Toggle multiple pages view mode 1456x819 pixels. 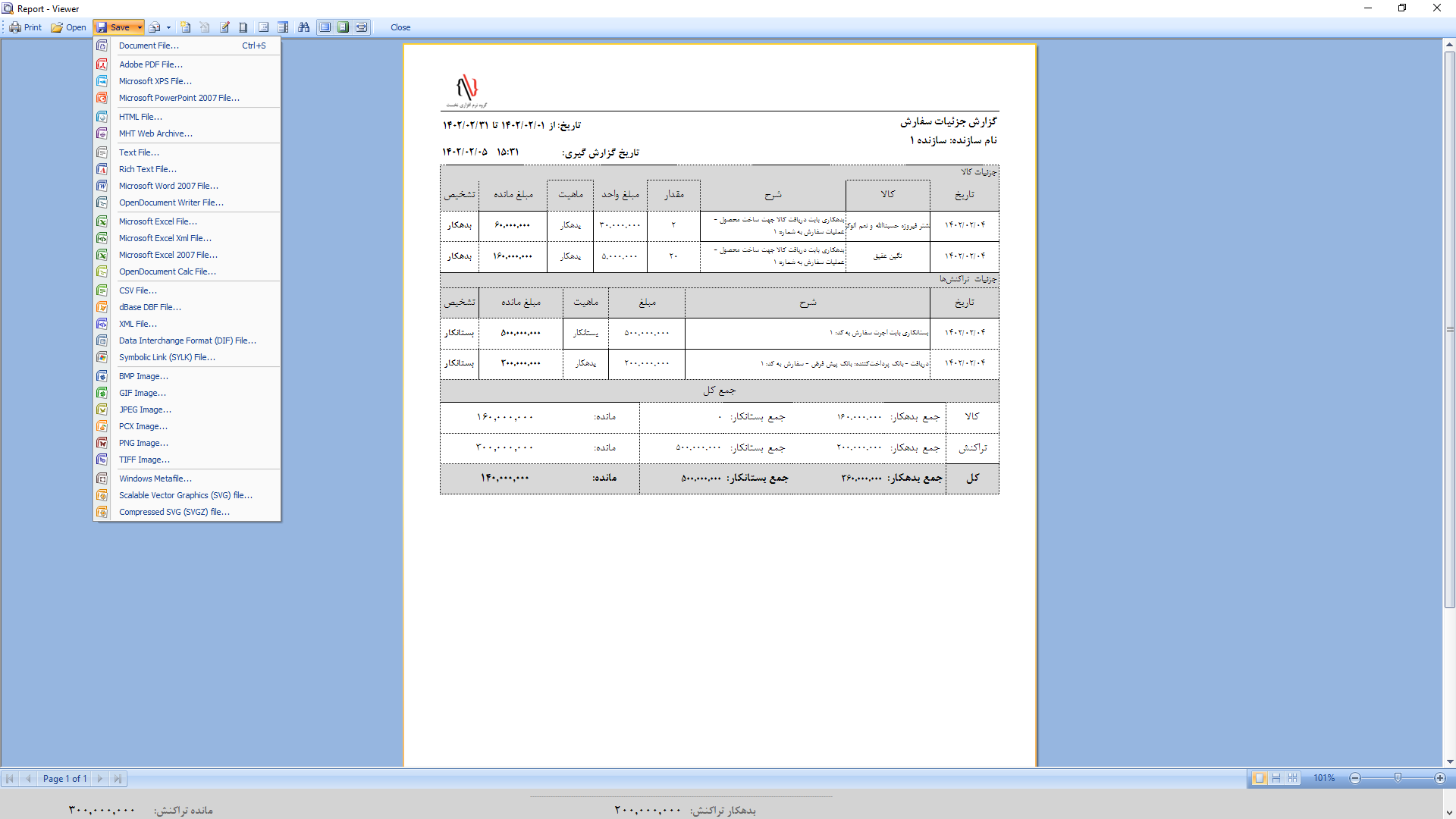[x=1293, y=778]
